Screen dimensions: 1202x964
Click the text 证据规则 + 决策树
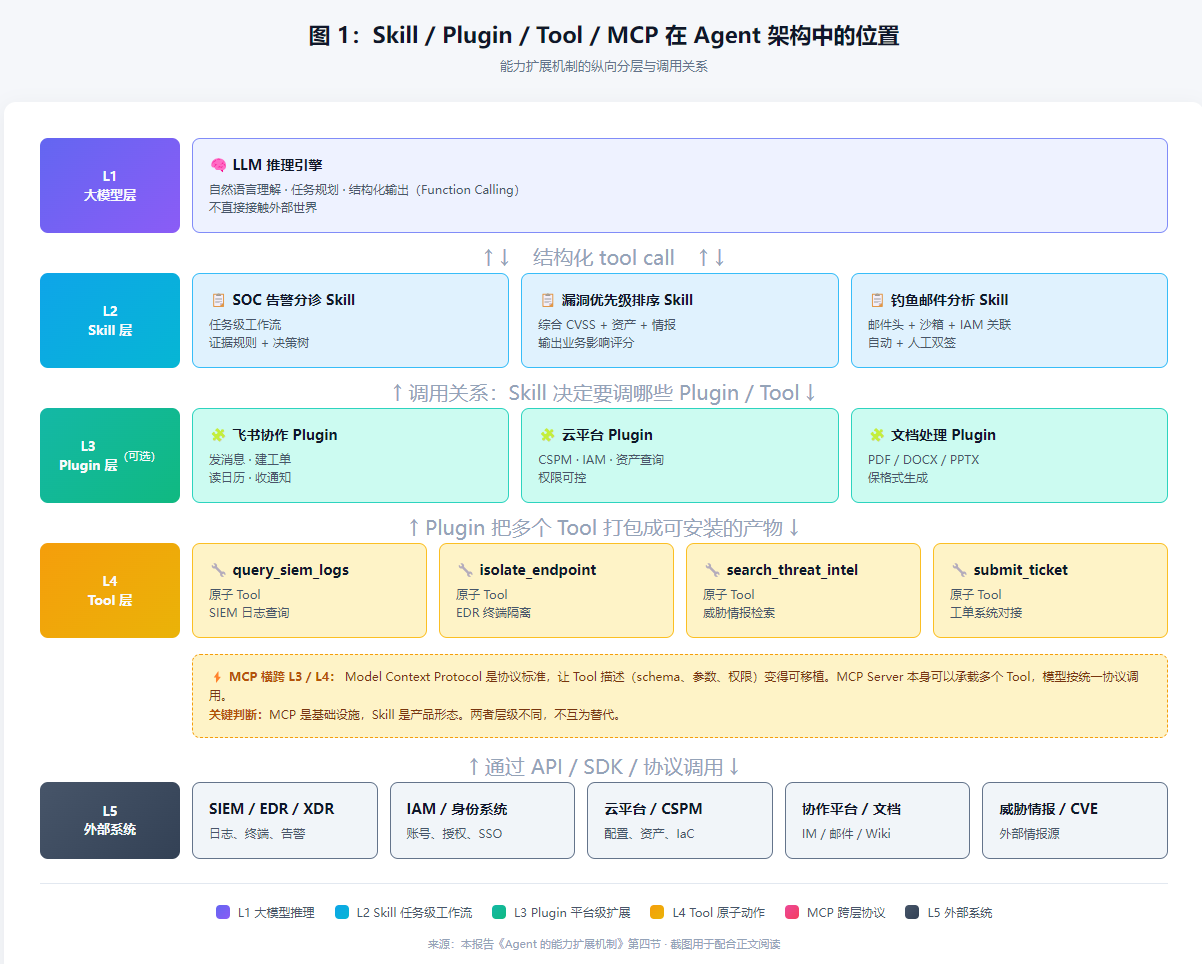coord(259,343)
